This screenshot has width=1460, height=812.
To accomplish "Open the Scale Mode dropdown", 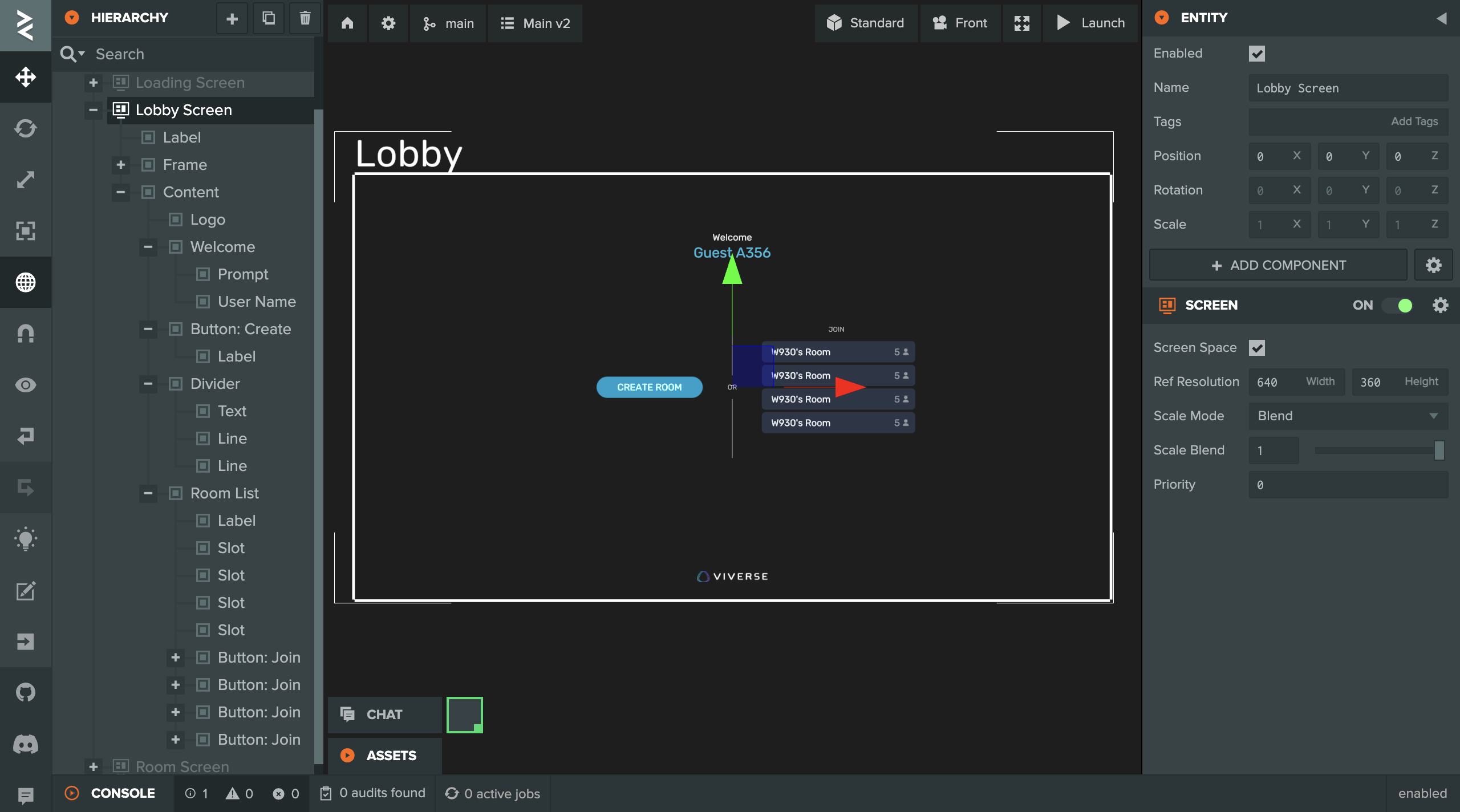I will 1348,416.
